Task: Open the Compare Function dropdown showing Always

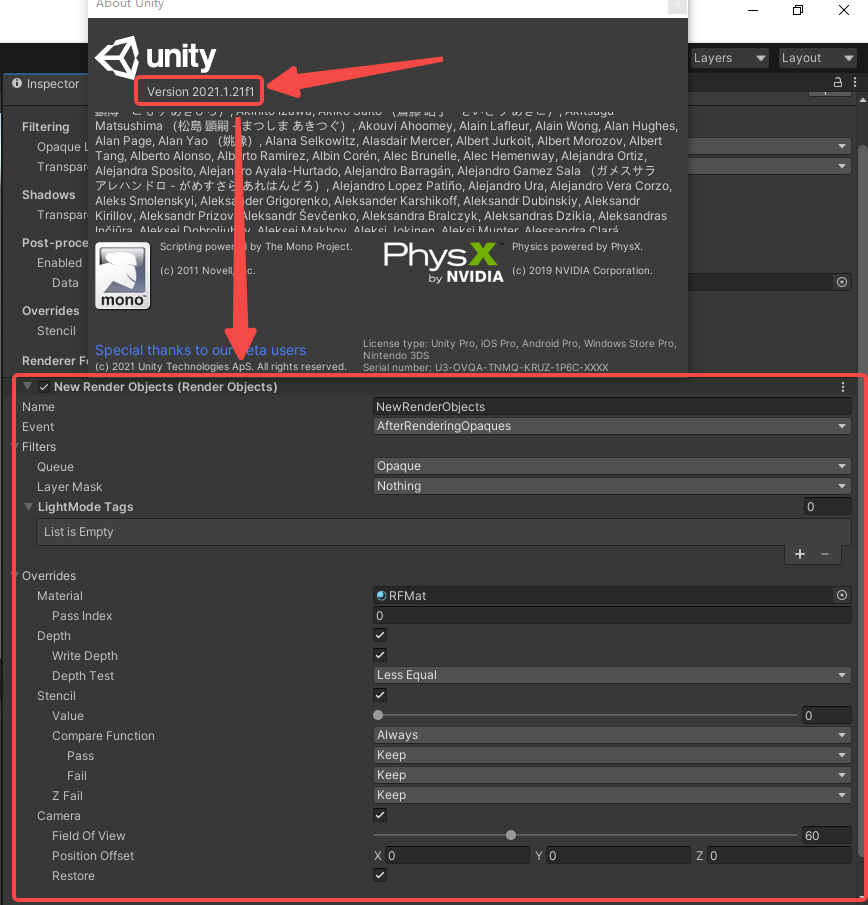Action: (x=612, y=735)
